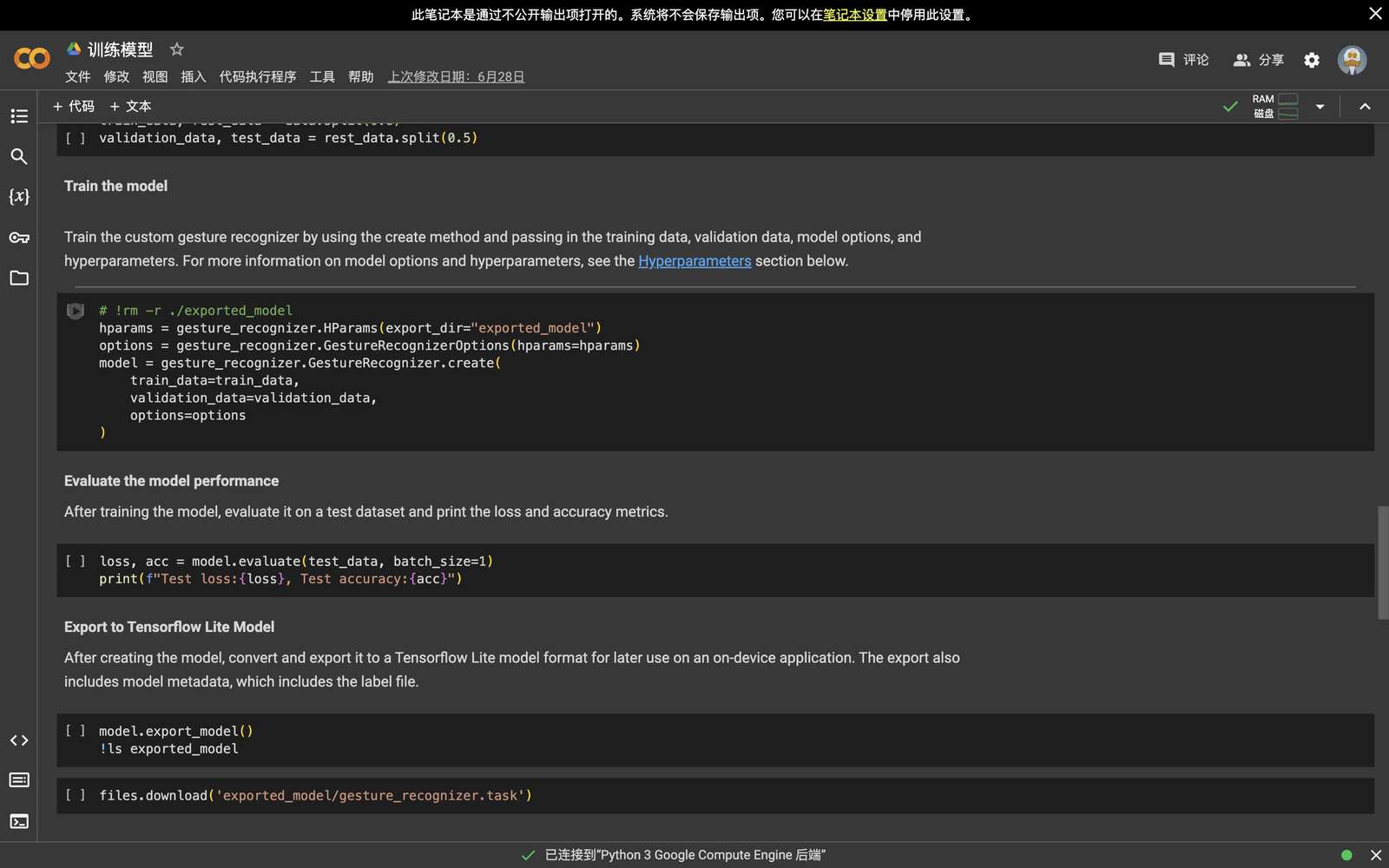Expand the RAM and disk resources dropdown
Image resolution: width=1389 pixels, height=868 pixels.
pyautogui.click(x=1320, y=107)
